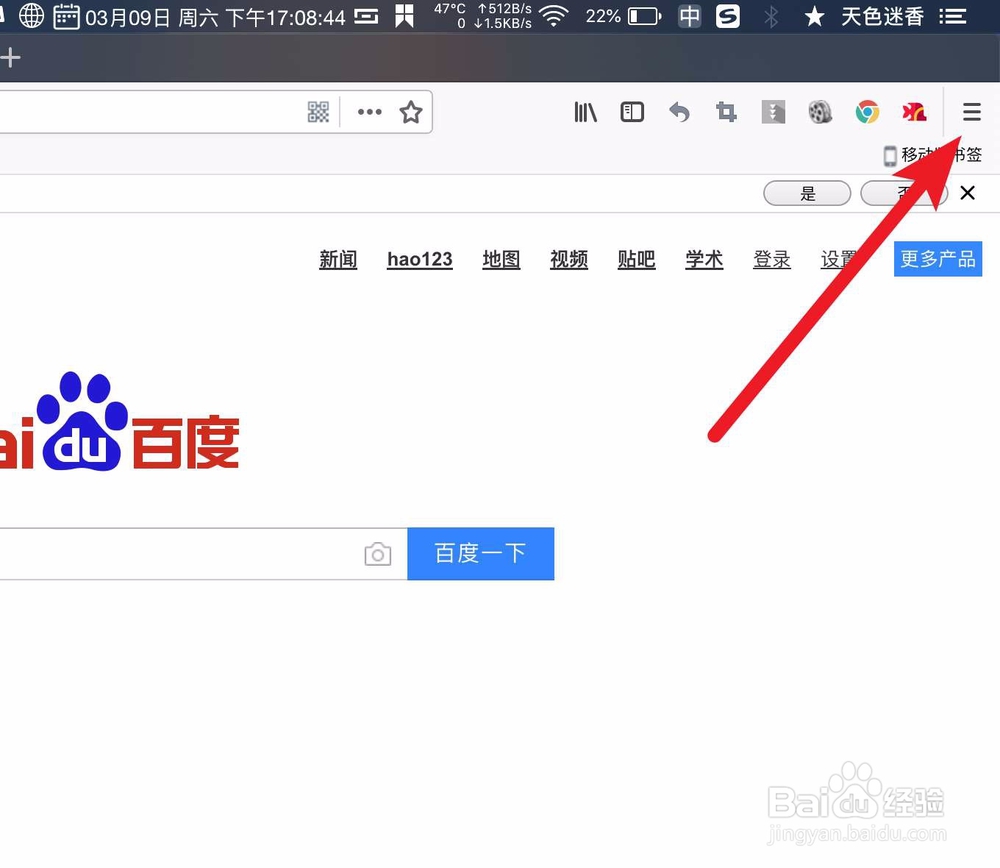1000x868 pixels.
Task: Dismiss the notification bar with X
Action: pos(967,193)
